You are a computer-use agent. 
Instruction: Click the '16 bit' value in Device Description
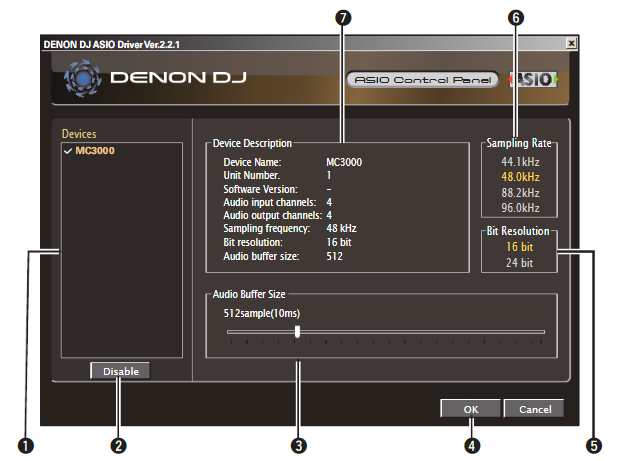click(339, 242)
